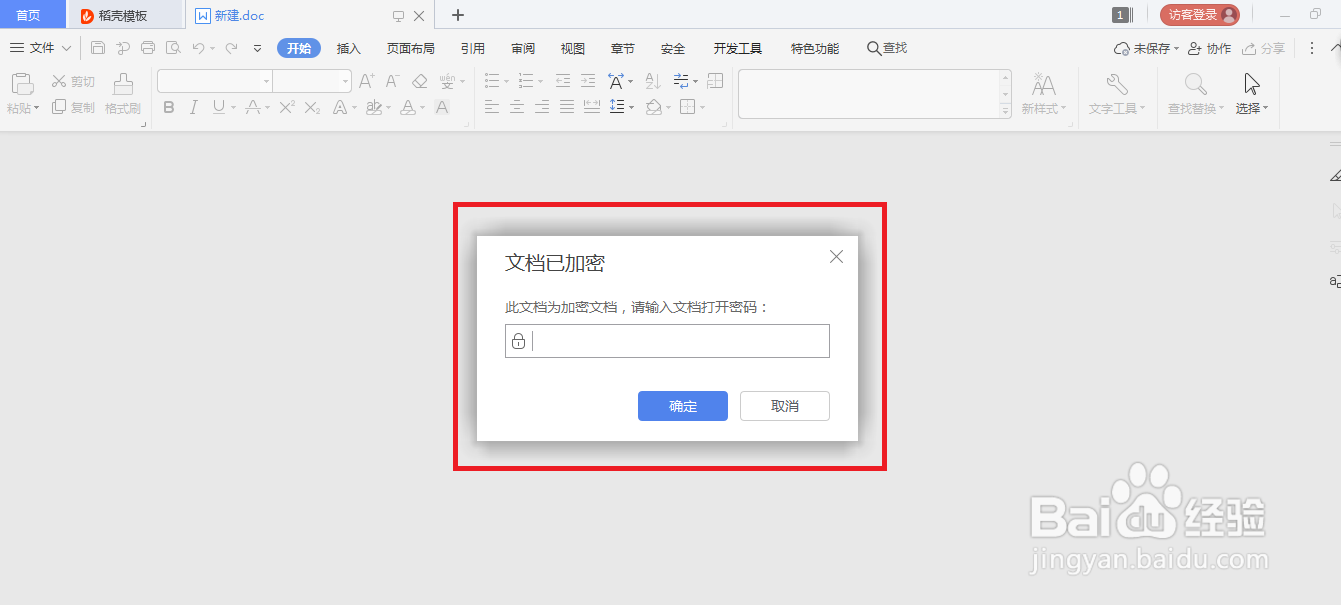
Task: Toggle bold formatting
Action: point(168,106)
